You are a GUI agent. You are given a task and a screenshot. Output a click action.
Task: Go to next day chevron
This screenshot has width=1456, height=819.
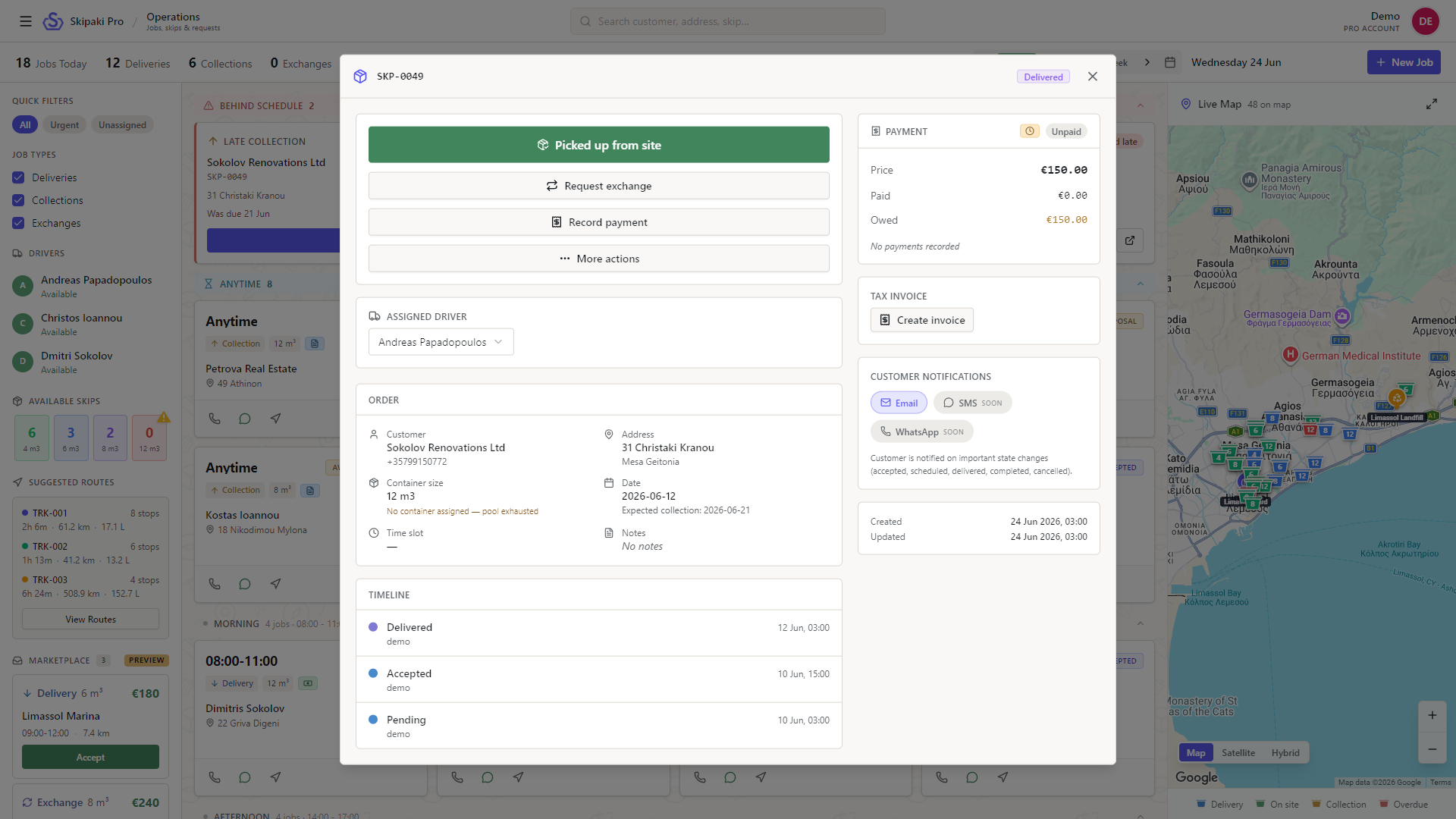[x=1147, y=62]
